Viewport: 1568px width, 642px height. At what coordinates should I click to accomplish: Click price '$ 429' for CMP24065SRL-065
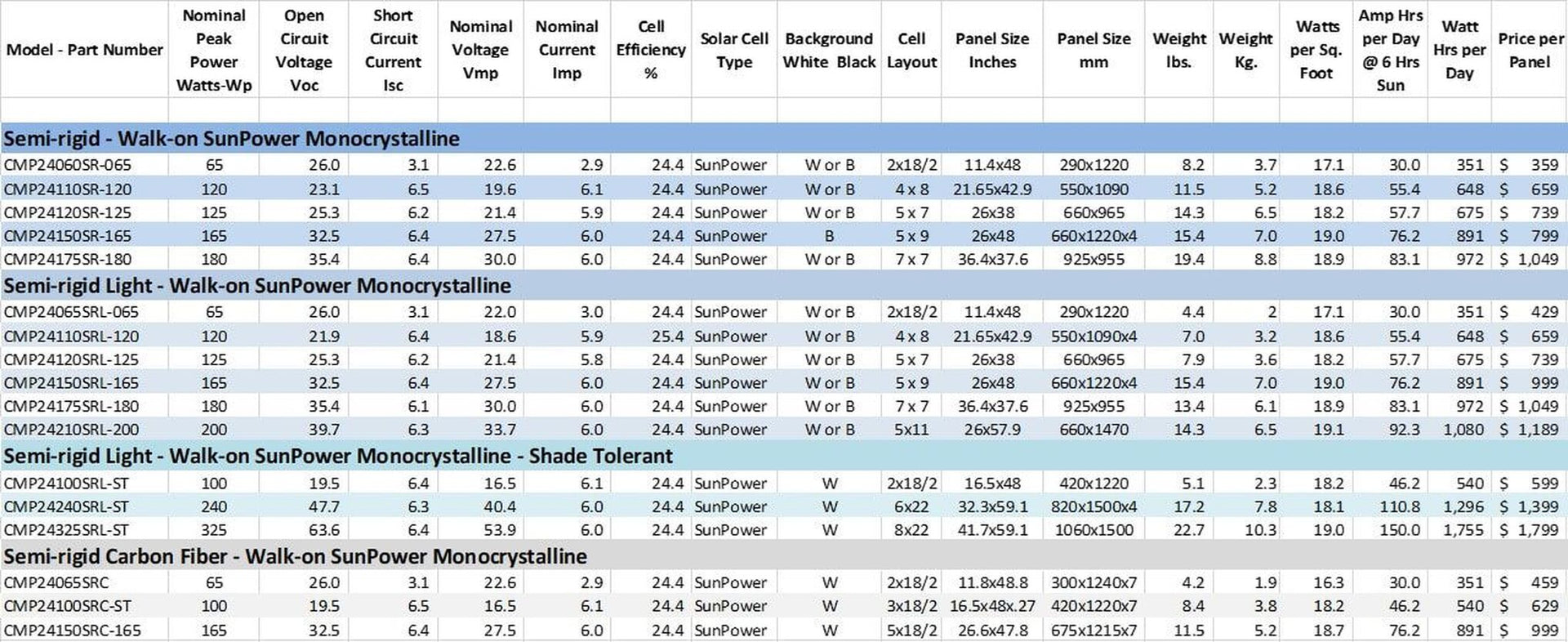coord(1529,312)
